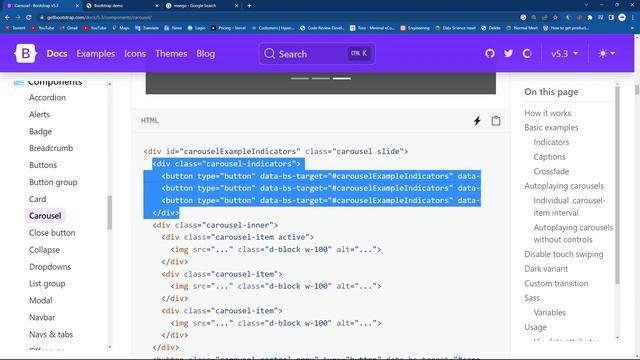The width and height of the screenshot is (640, 360).
Task: Click the browser back arrow
Action: coord(7,18)
